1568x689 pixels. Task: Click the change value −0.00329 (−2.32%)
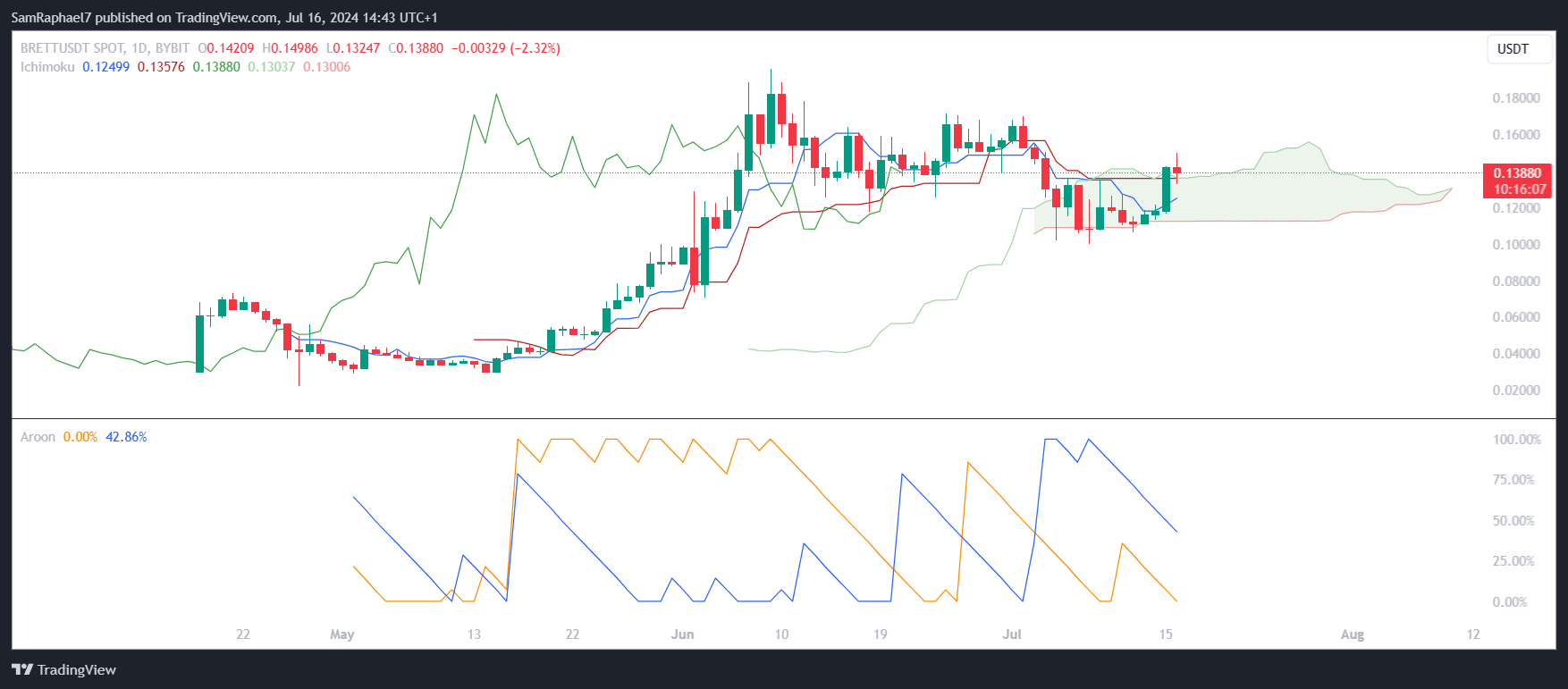[x=506, y=48]
